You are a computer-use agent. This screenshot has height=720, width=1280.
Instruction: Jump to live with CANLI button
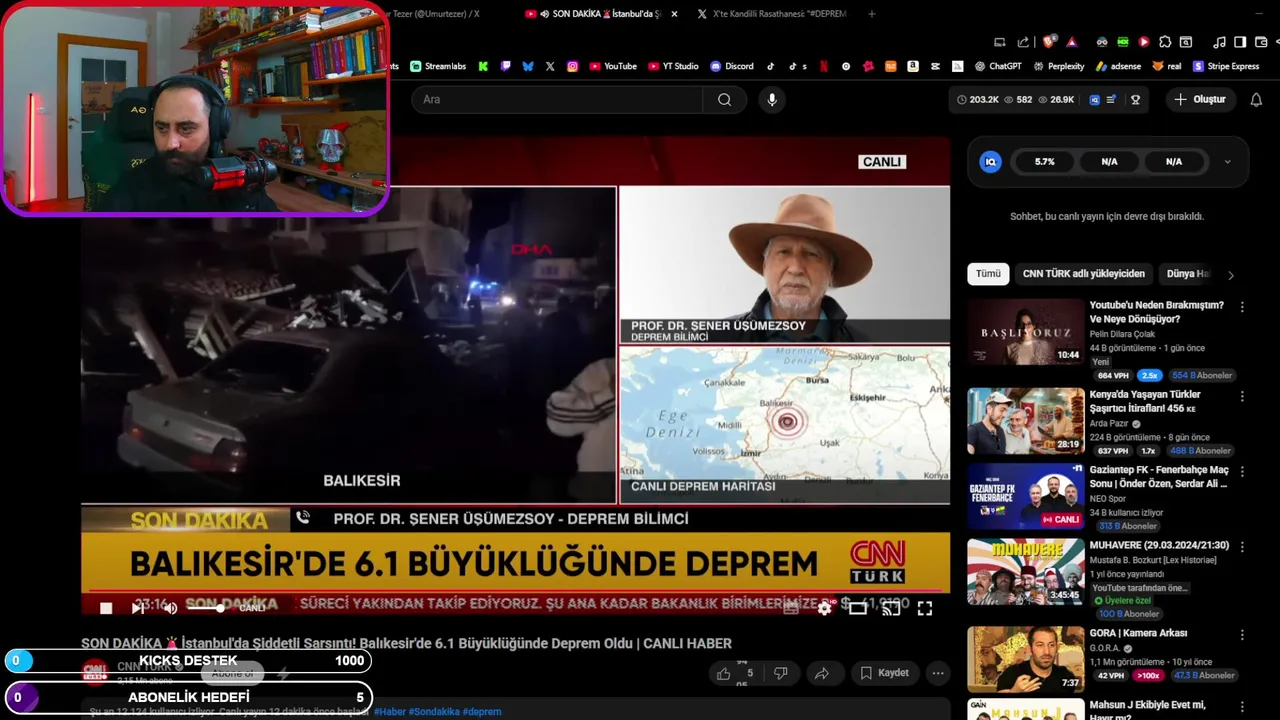tap(252, 608)
